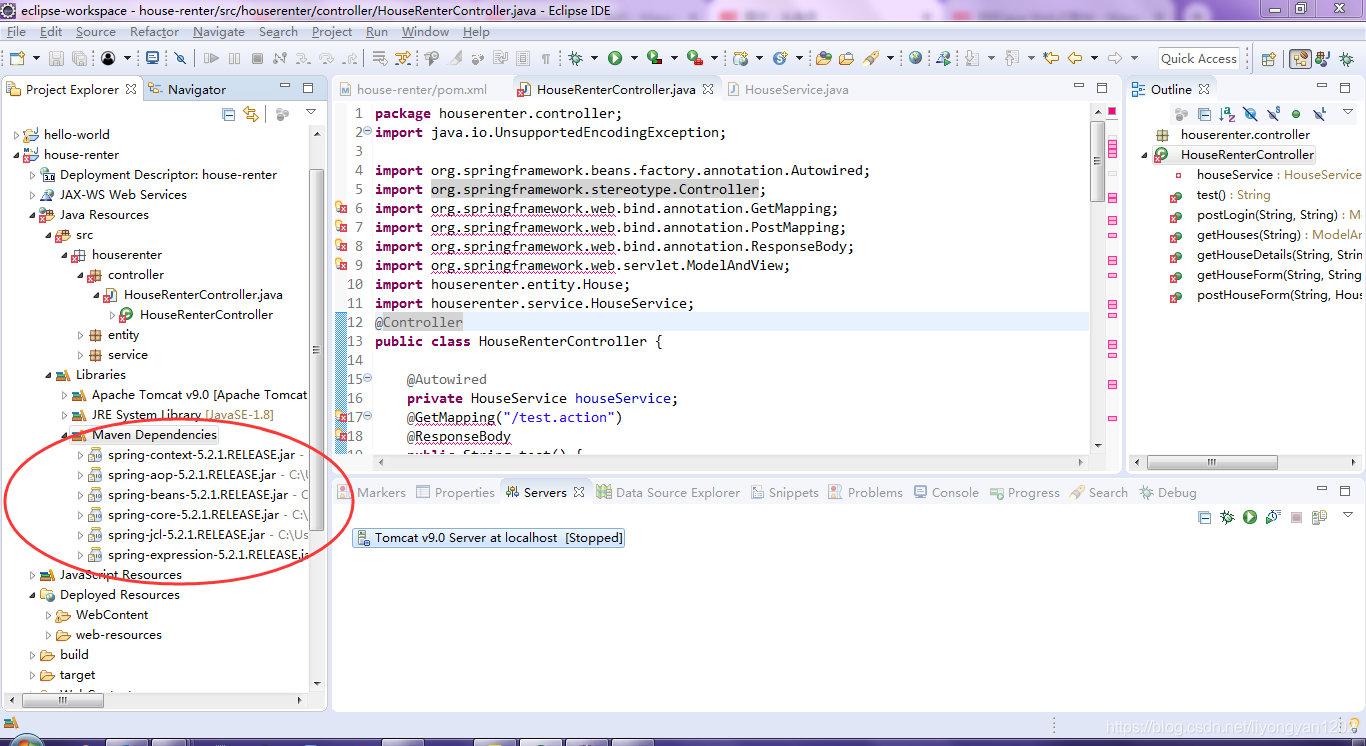The width and height of the screenshot is (1366, 746).
Task: Open the Run button dropdown arrow
Action: click(634, 59)
